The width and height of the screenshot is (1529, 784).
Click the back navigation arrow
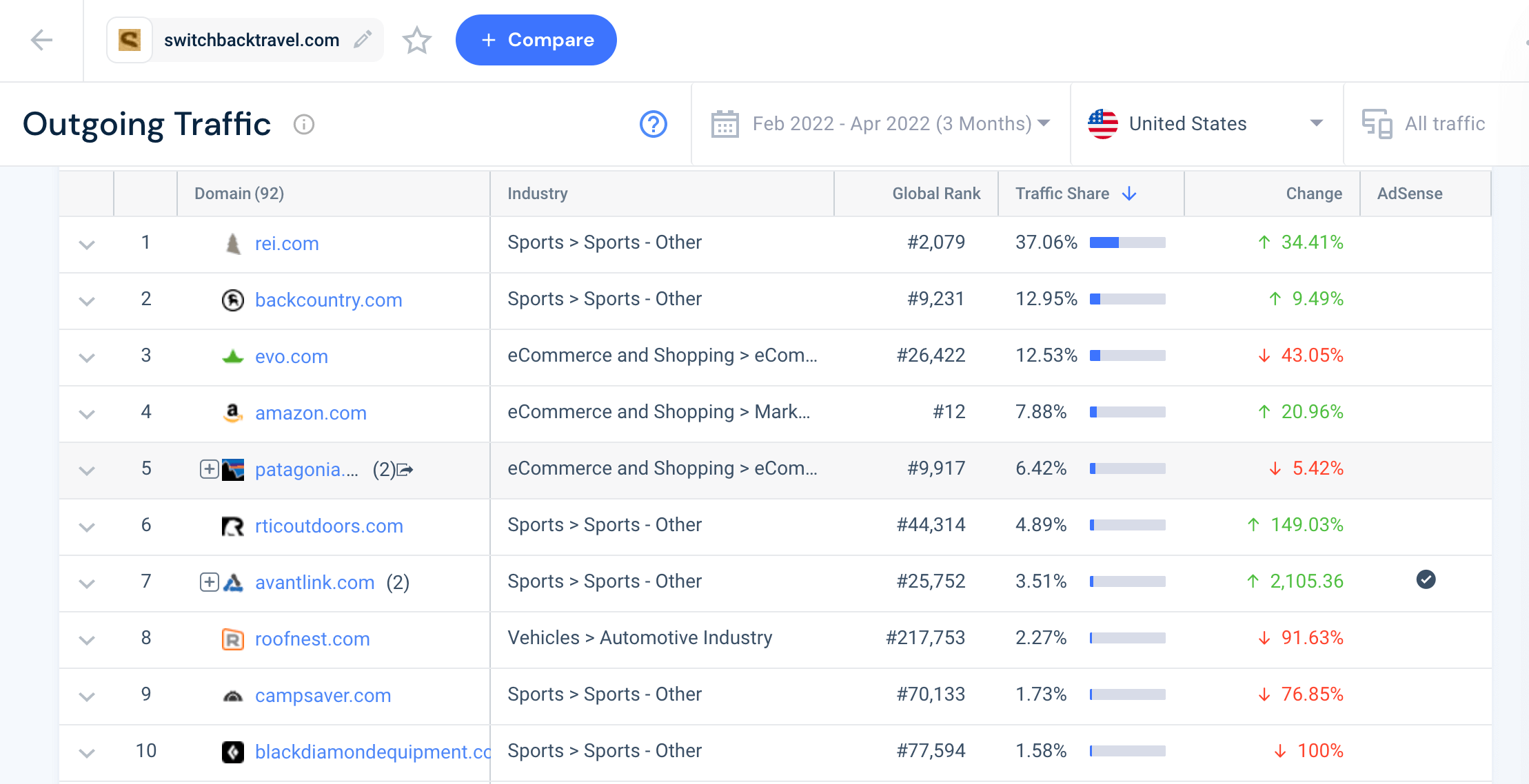pos(41,40)
